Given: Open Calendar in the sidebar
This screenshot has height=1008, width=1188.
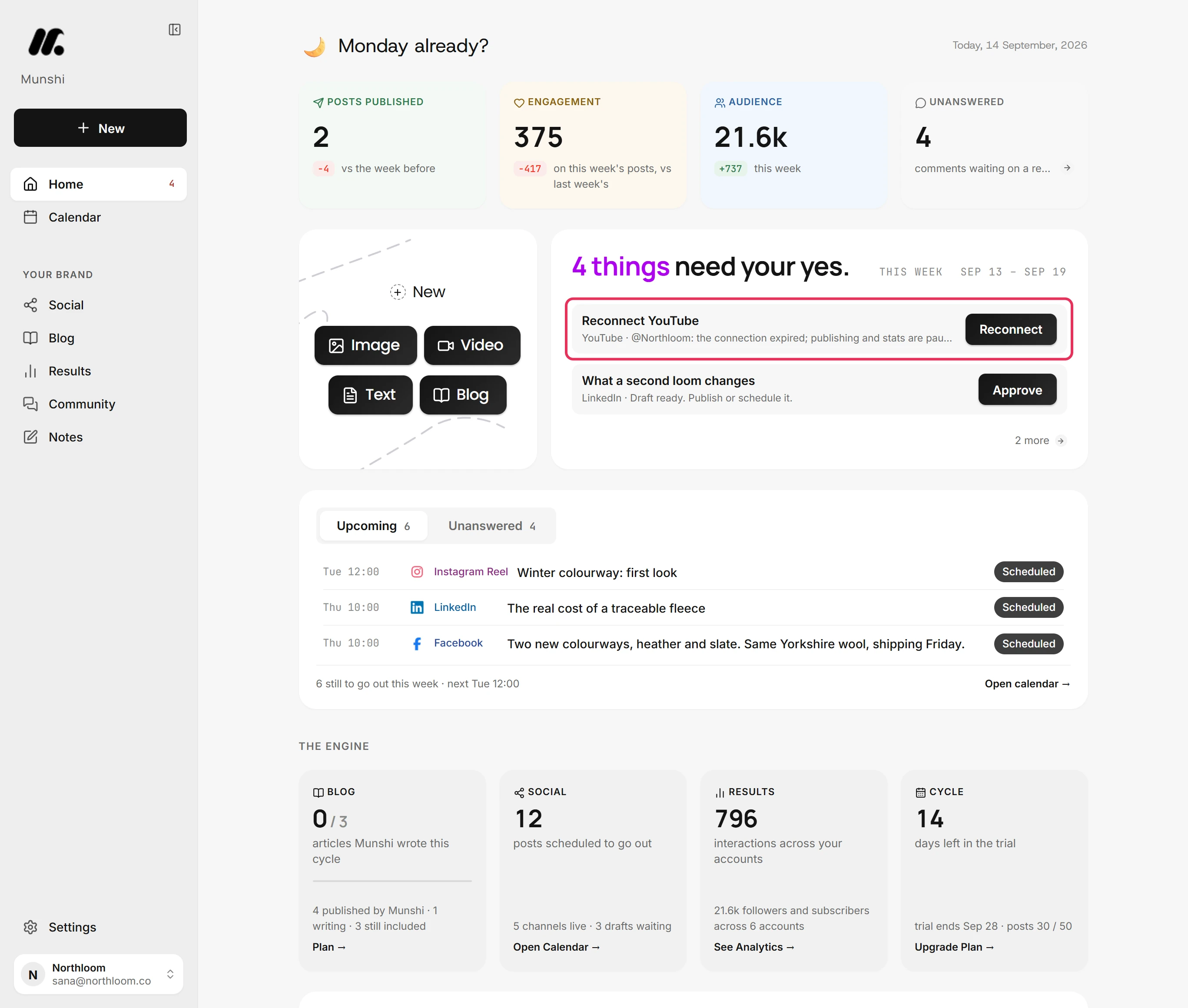Looking at the screenshot, I should 98,217.
